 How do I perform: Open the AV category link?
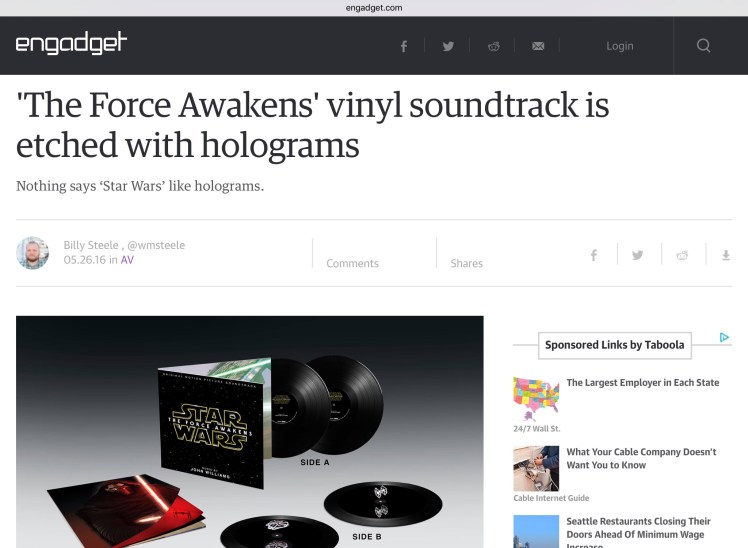click(127, 260)
